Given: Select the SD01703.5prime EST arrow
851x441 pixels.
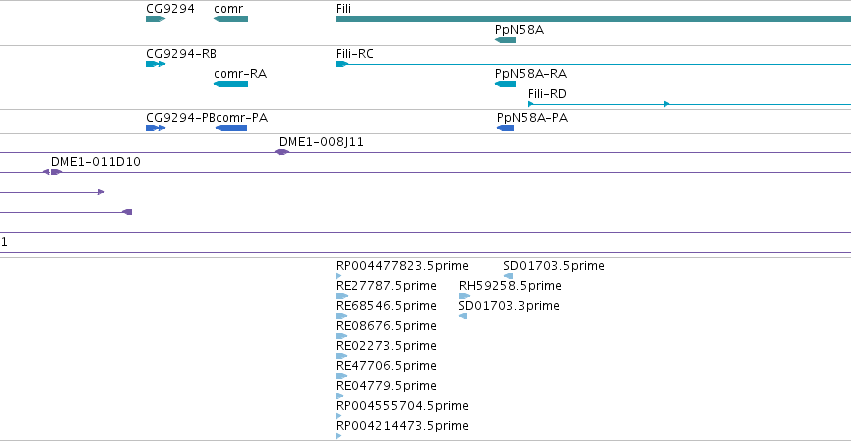Looking at the screenshot, I should click(509, 276).
